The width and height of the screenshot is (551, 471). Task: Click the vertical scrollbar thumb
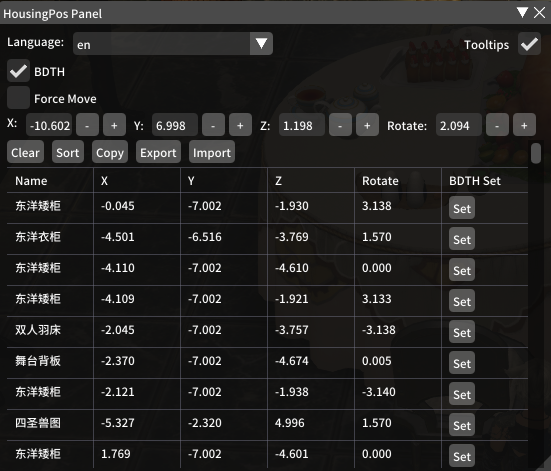(536, 153)
